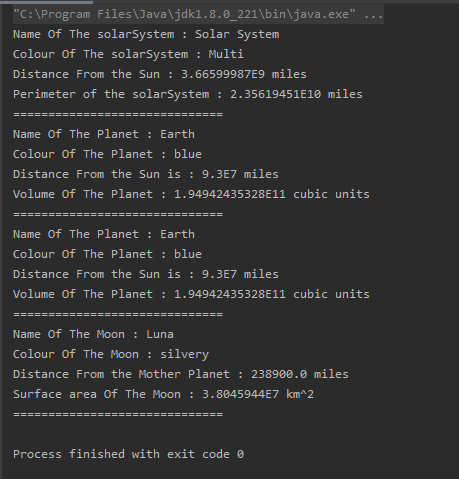Click the first 'Colour Of The Planet : blue' line

(x=107, y=154)
